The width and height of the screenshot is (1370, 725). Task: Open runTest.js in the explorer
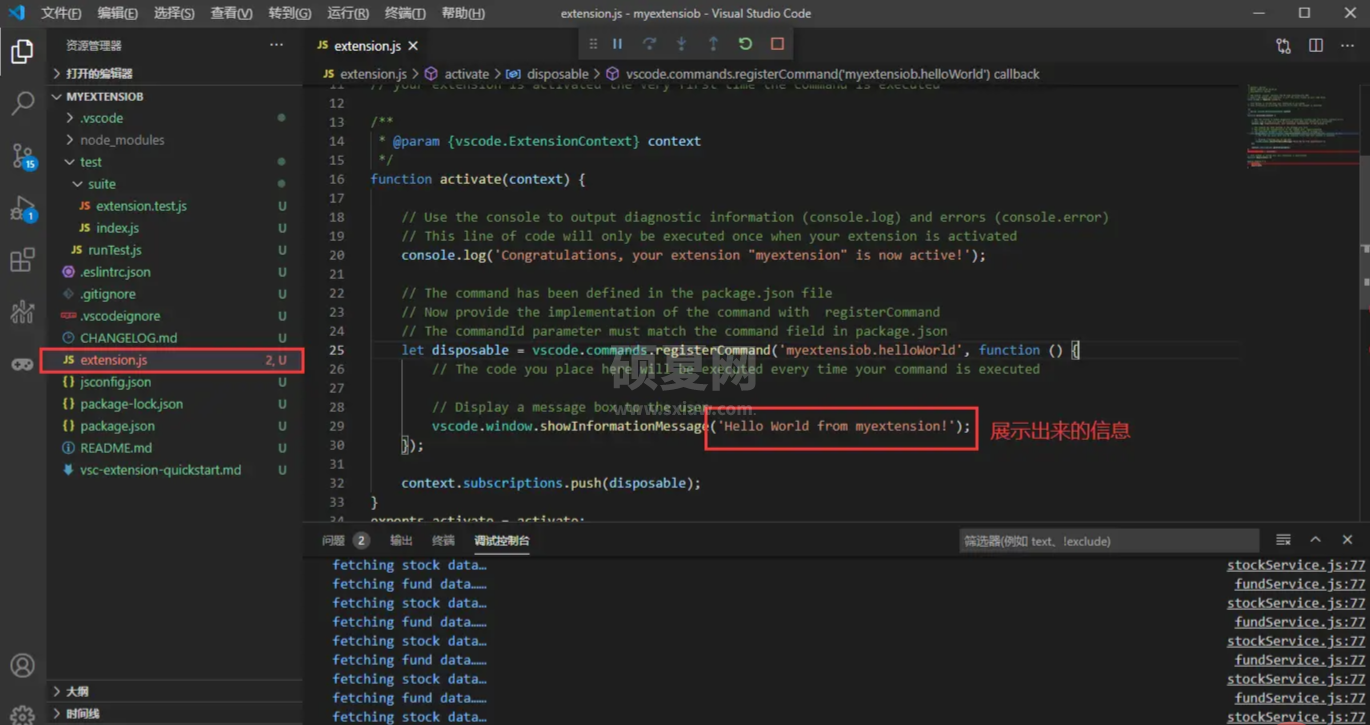[x=114, y=250]
